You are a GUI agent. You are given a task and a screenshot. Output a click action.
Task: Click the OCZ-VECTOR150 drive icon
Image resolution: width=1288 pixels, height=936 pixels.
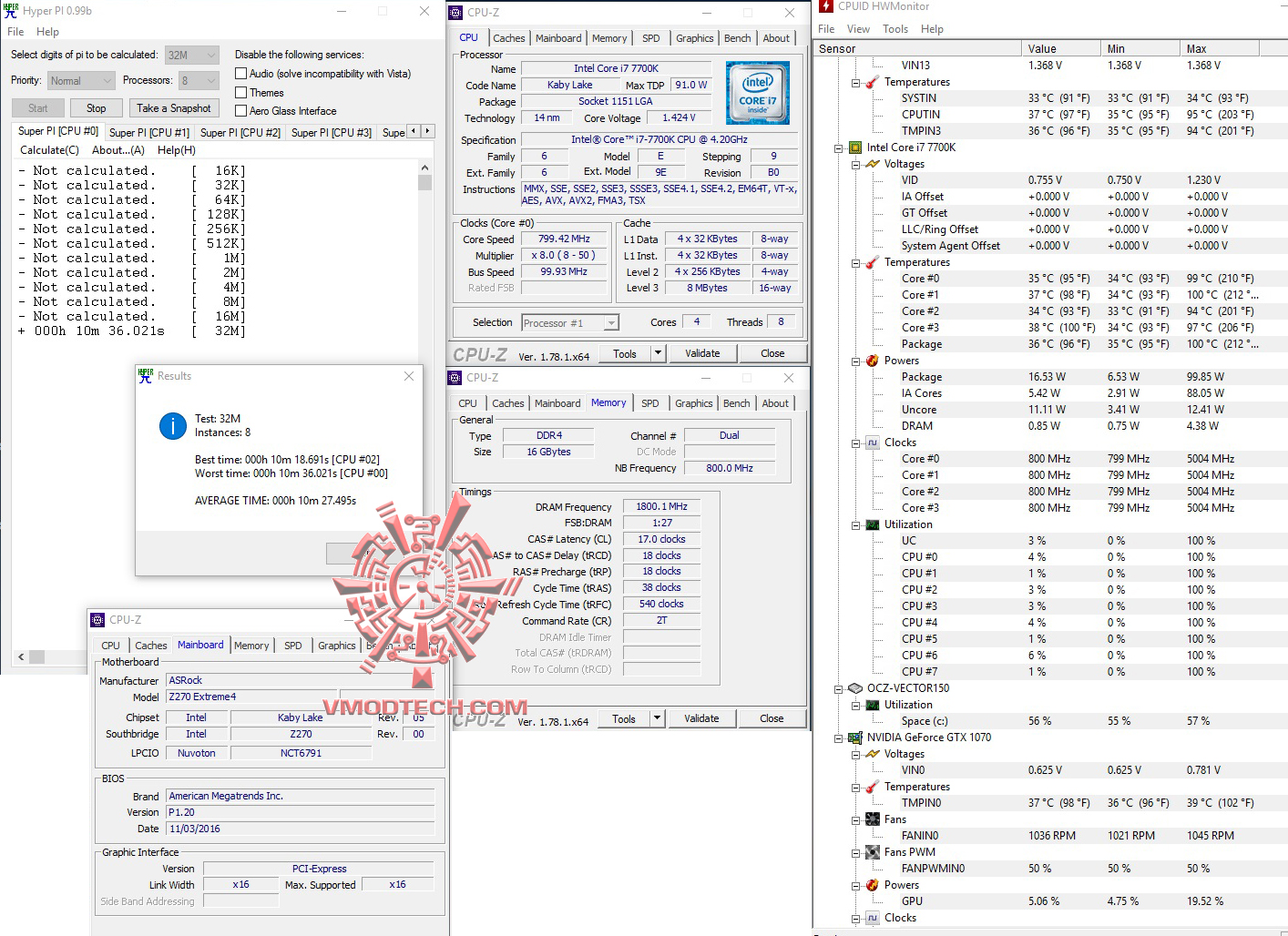pos(855,688)
